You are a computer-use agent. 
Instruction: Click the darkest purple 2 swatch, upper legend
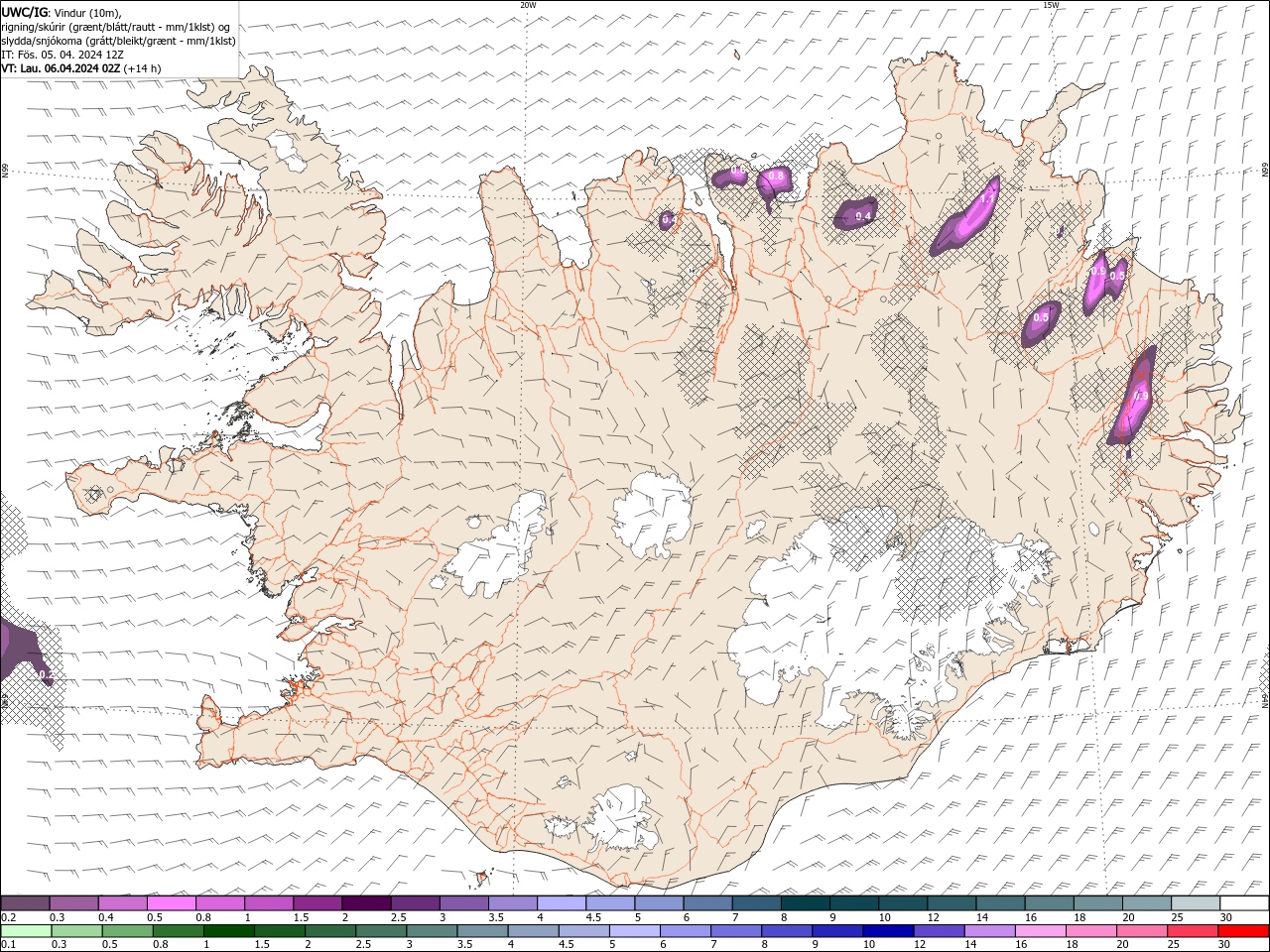click(366, 903)
